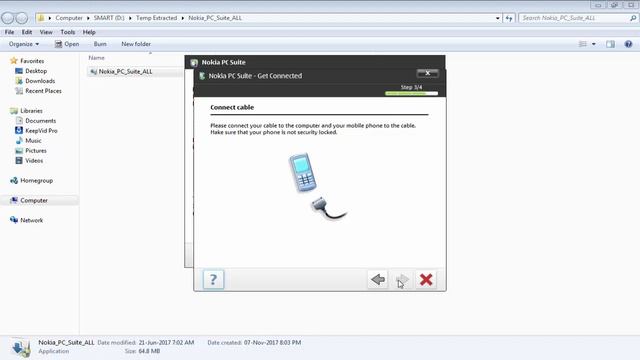Create a New folder from toolbar
This screenshot has height=360, width=640.
click(136, 44)
